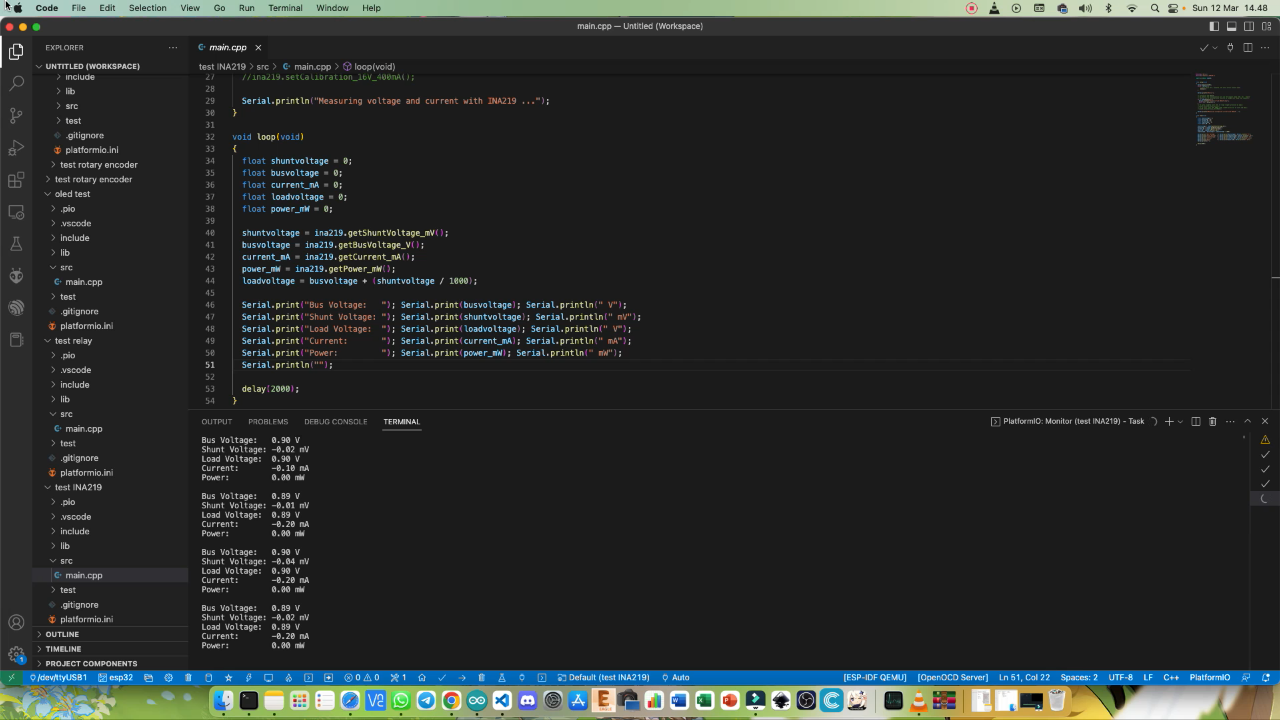This screenshot has width=1280, height=720.
Task: Select the serial port /dev/ttyUSB1 in status bar
Action: (x=58, y=677)
